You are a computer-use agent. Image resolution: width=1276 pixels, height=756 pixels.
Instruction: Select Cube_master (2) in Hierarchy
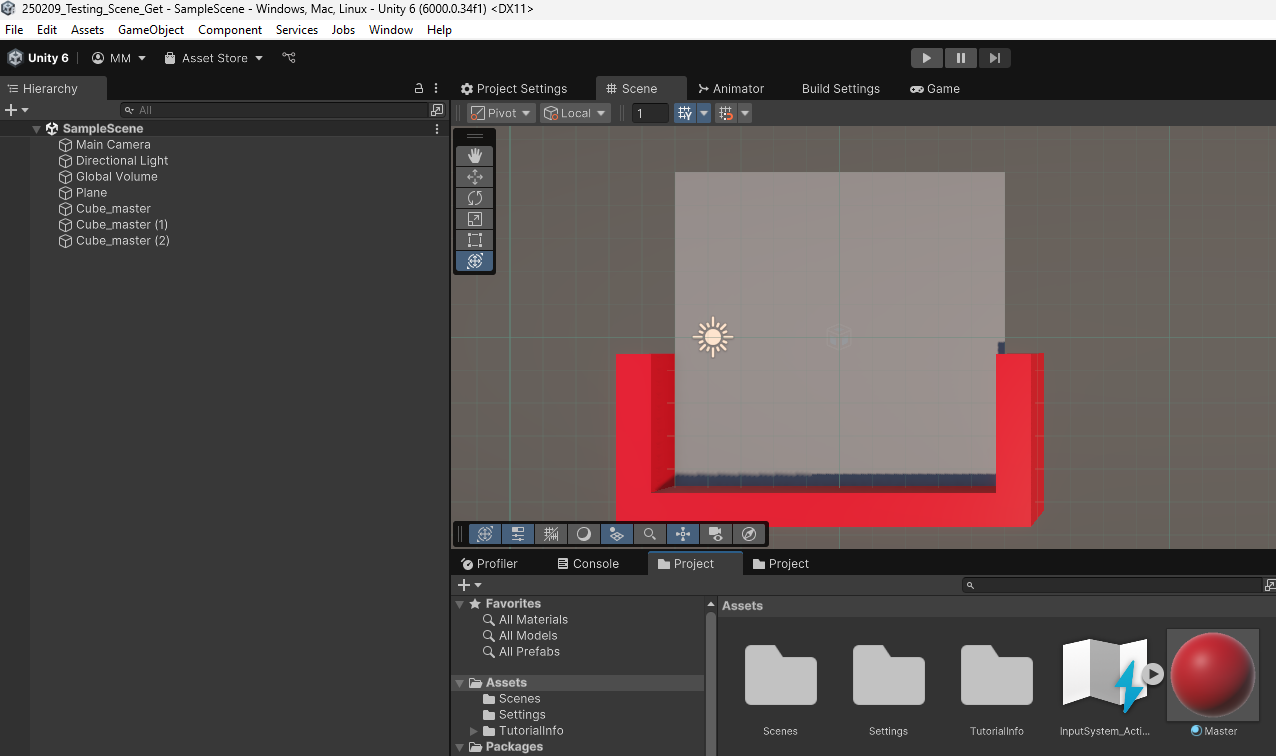click(123, 241)
